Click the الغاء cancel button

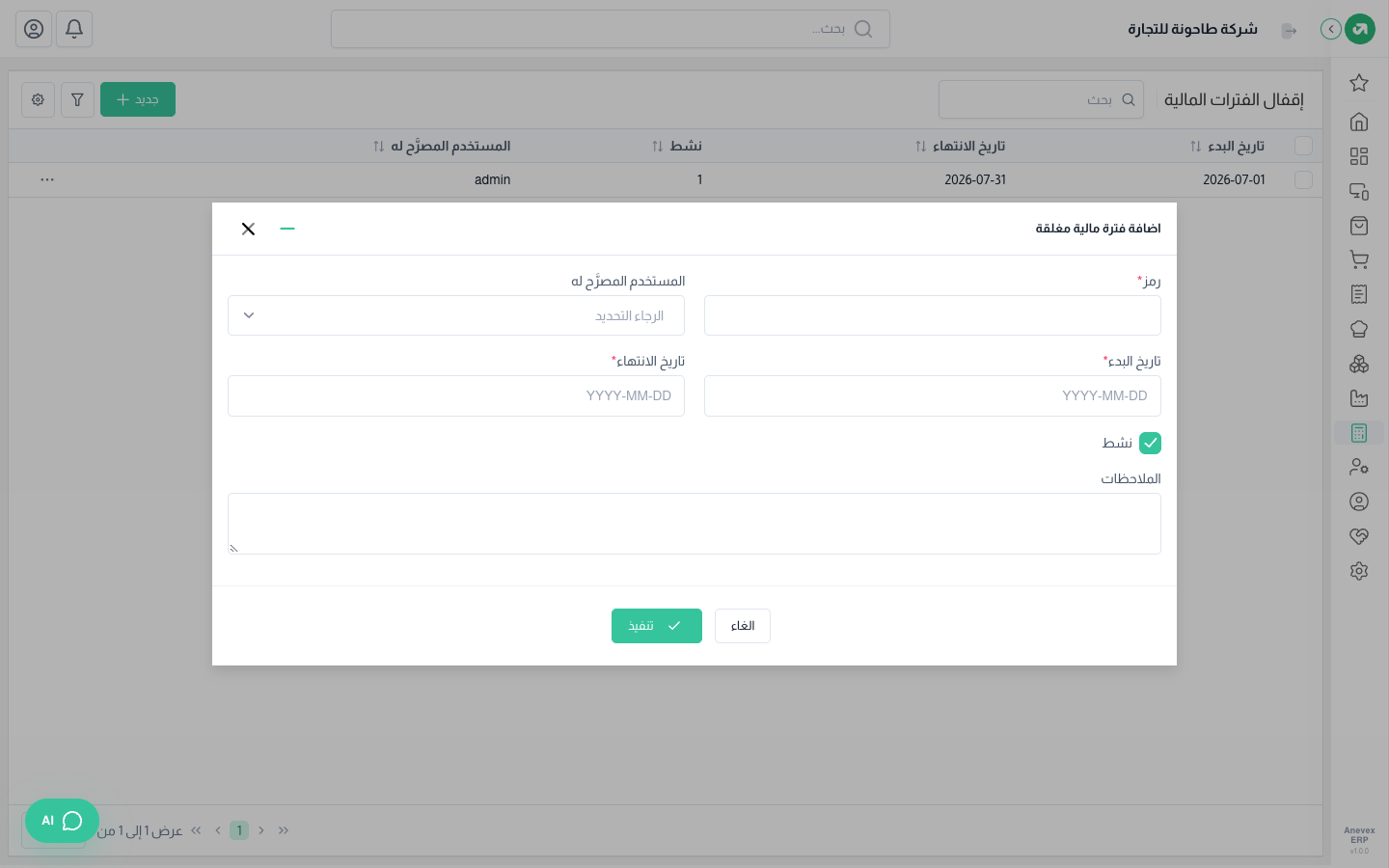743,626
